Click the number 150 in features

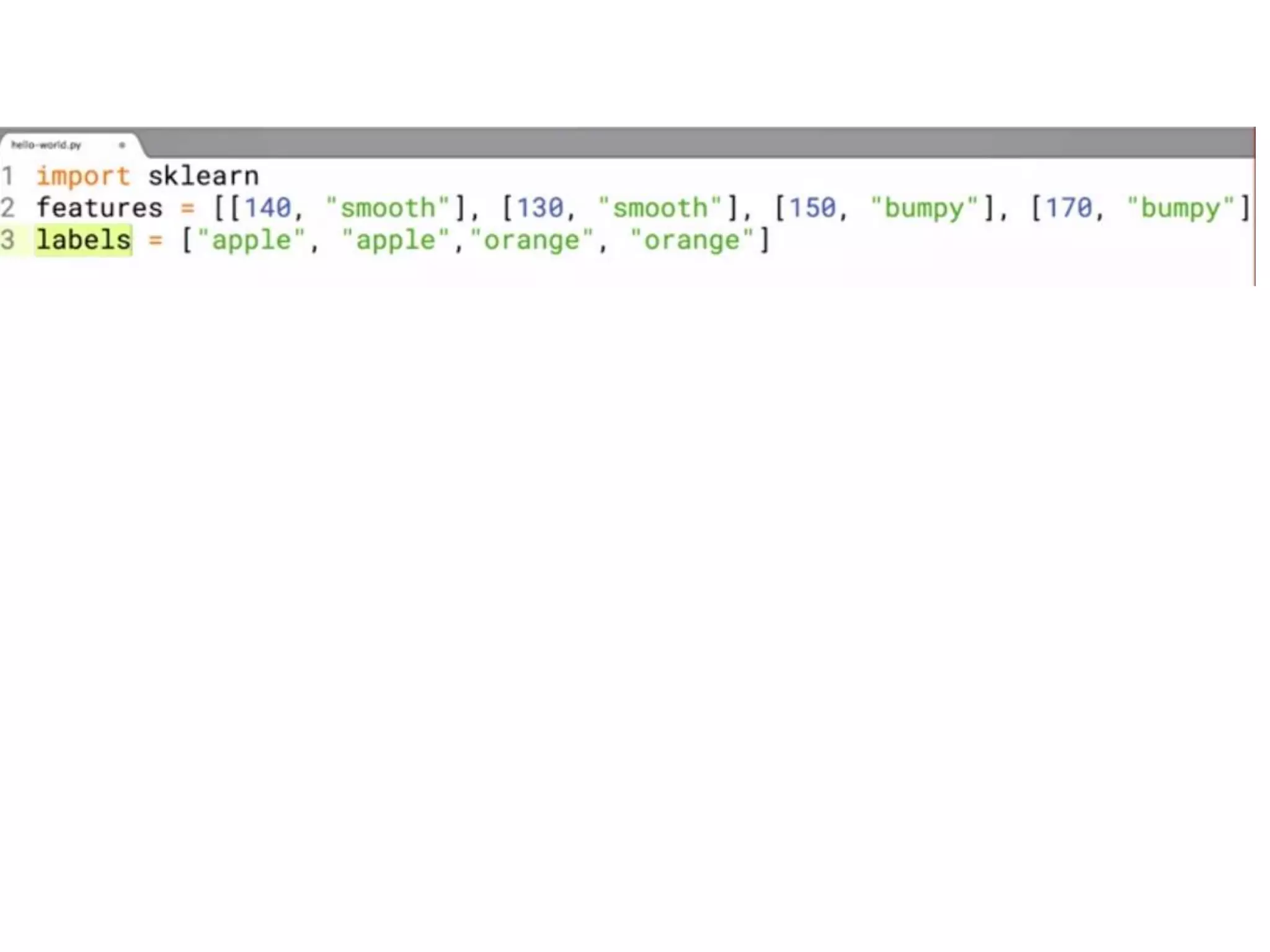click(812, 208)
